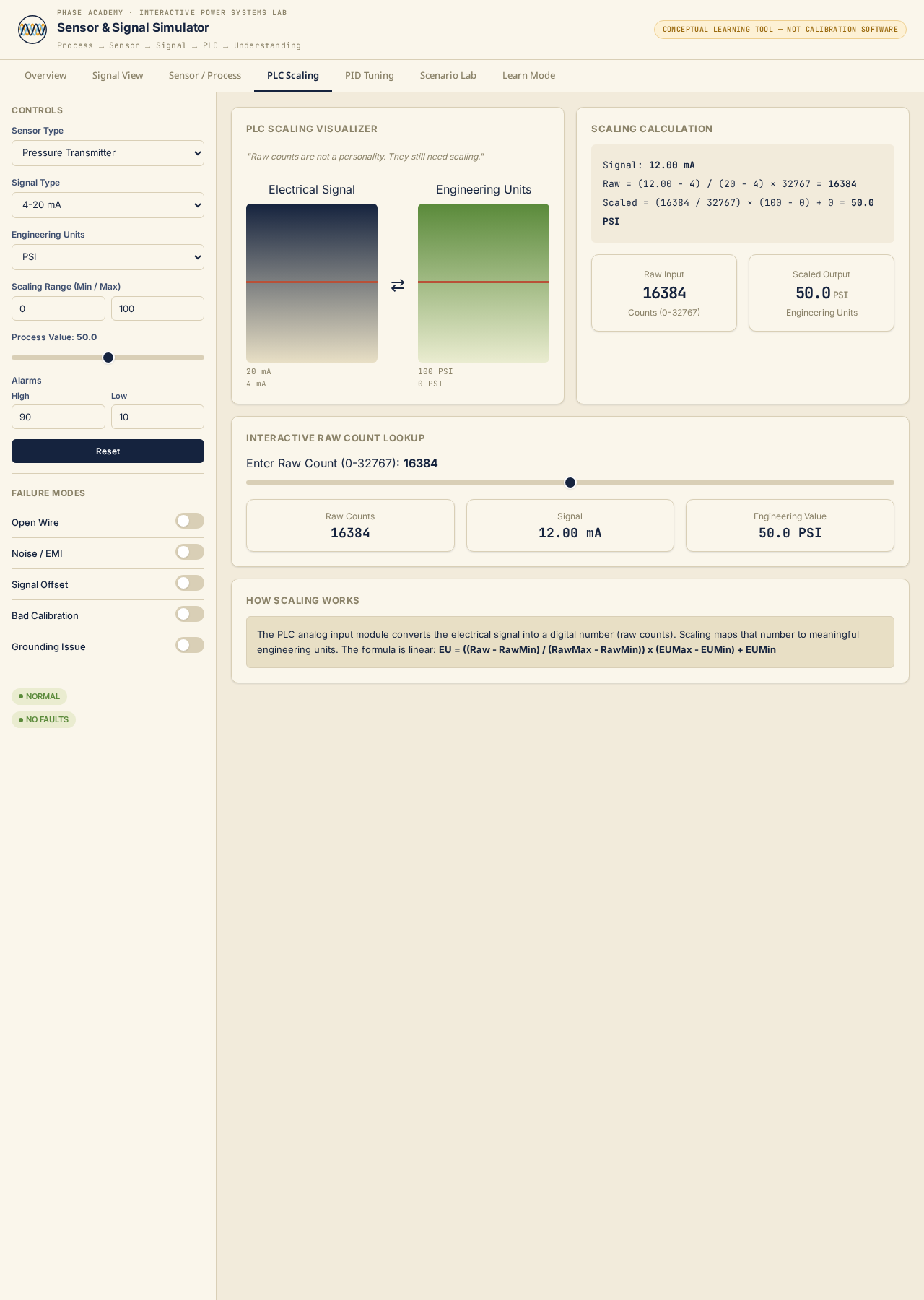This screenshot has width=924, height=1300.
Task: Click the Scaled Output 50.0 PSI card
Action: coord(821,293)
